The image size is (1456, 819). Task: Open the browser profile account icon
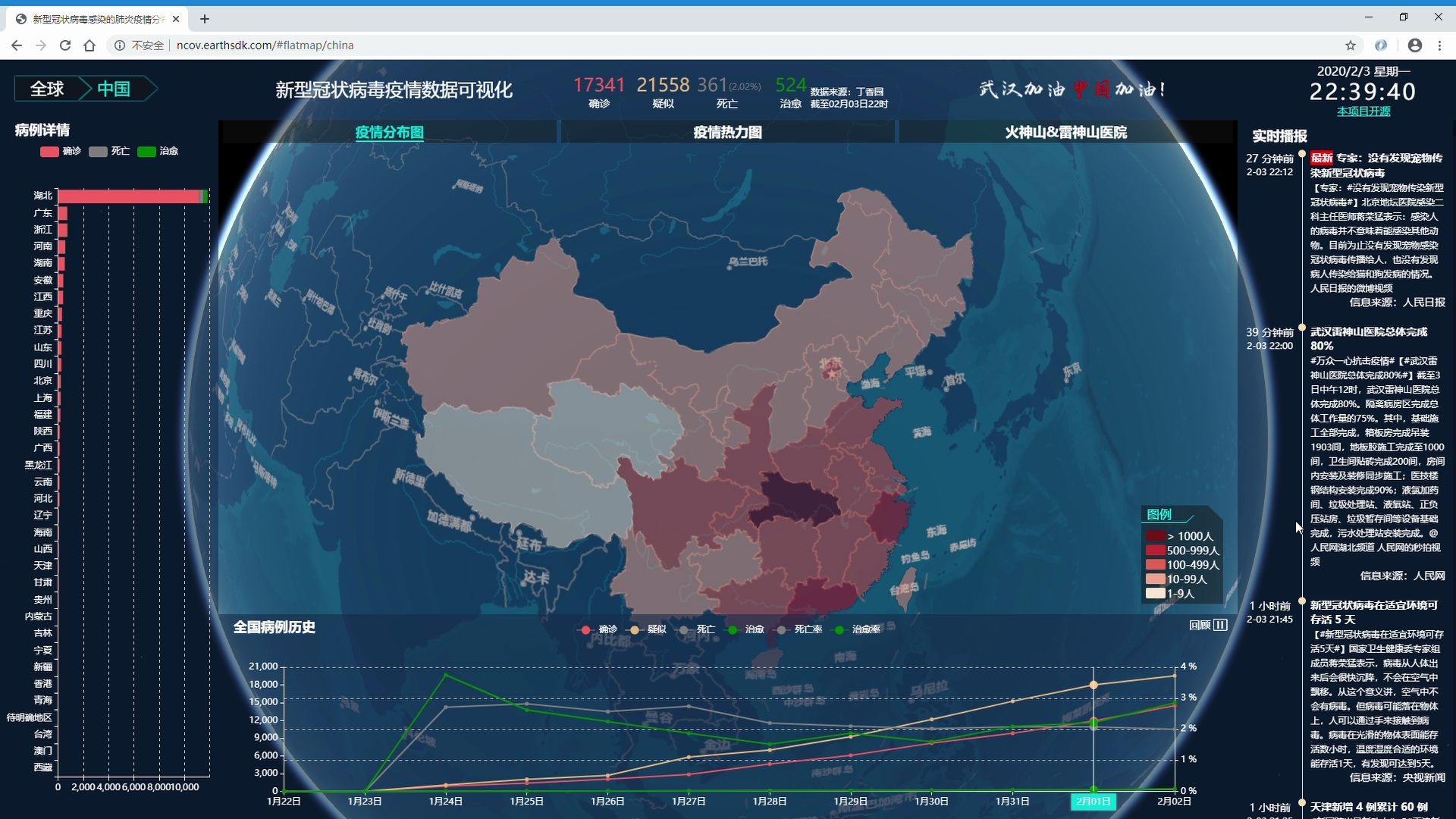click(x=1415, y=45)
